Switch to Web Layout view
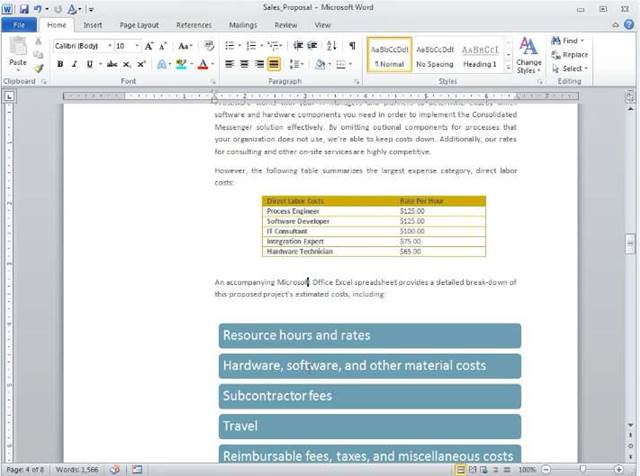The height and width of the screenshot is (476, 640). coord(484,470)
